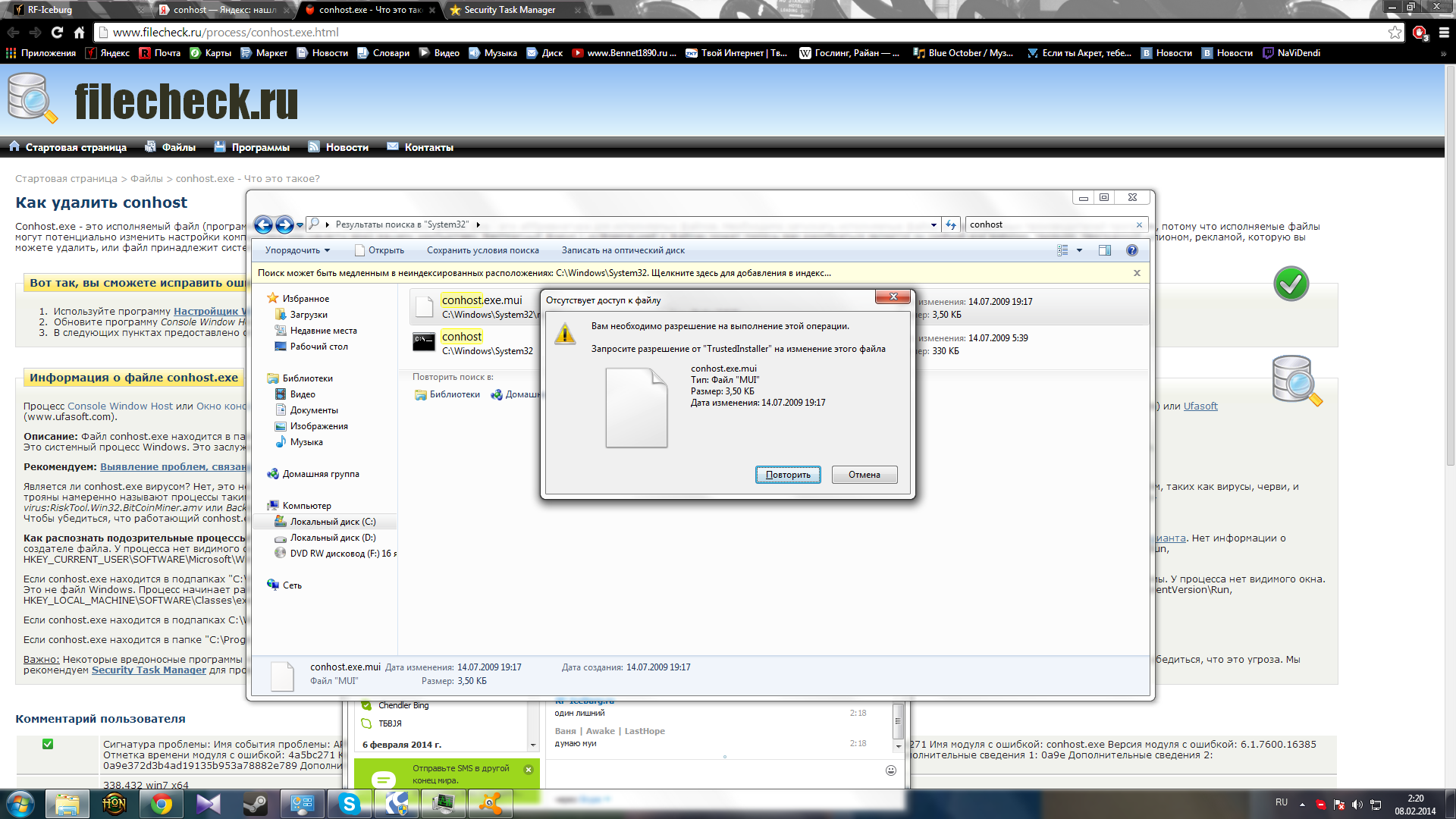The image size is (1456, 819).
Task: Clear the conhost search box
Action: click(1139, 224)
